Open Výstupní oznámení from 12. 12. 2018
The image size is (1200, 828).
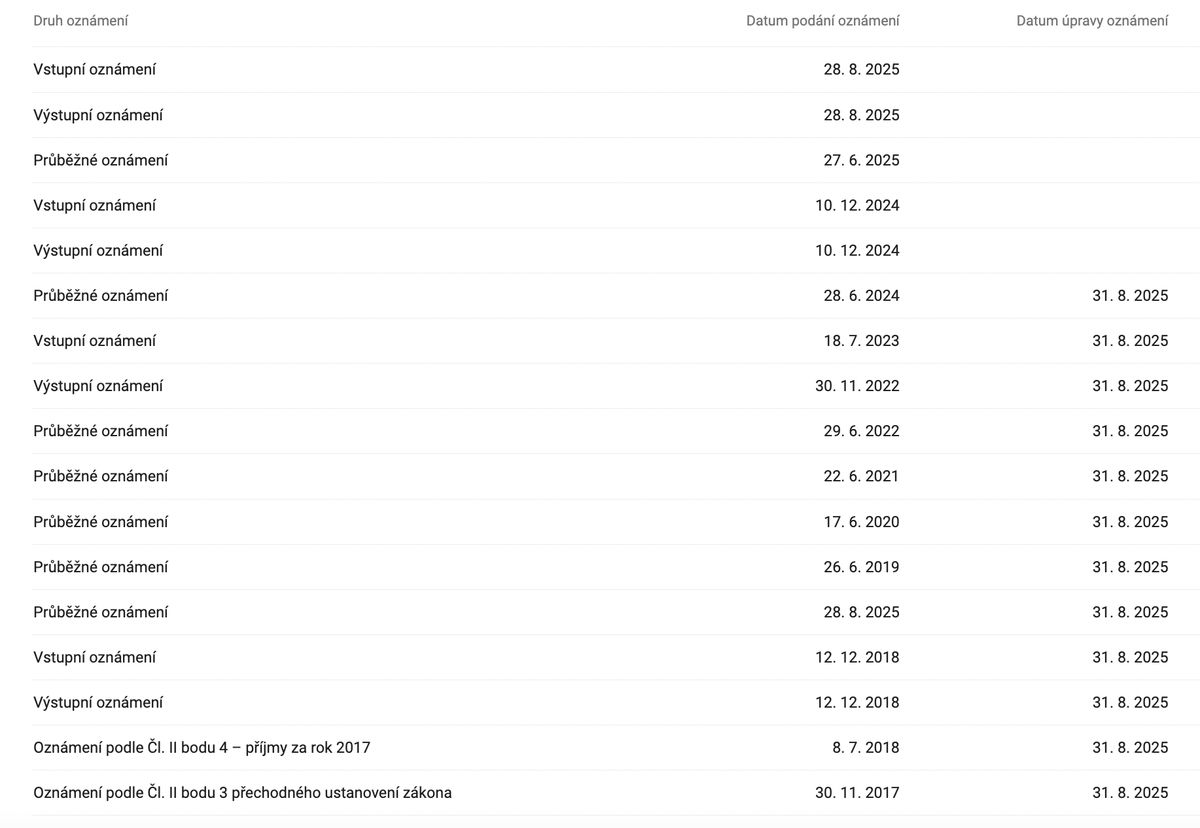tap(98, 702)
